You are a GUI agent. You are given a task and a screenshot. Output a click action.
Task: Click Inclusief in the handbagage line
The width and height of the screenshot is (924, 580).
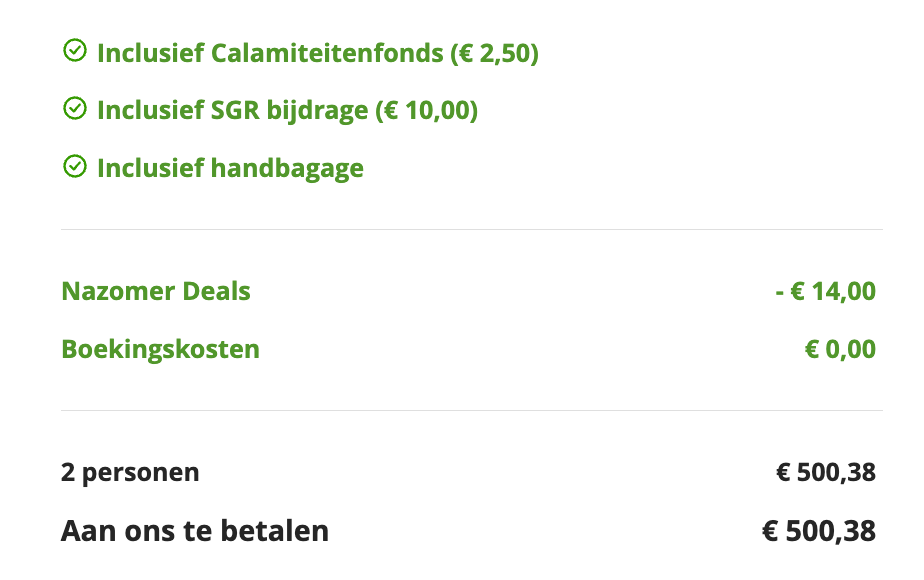148,168
